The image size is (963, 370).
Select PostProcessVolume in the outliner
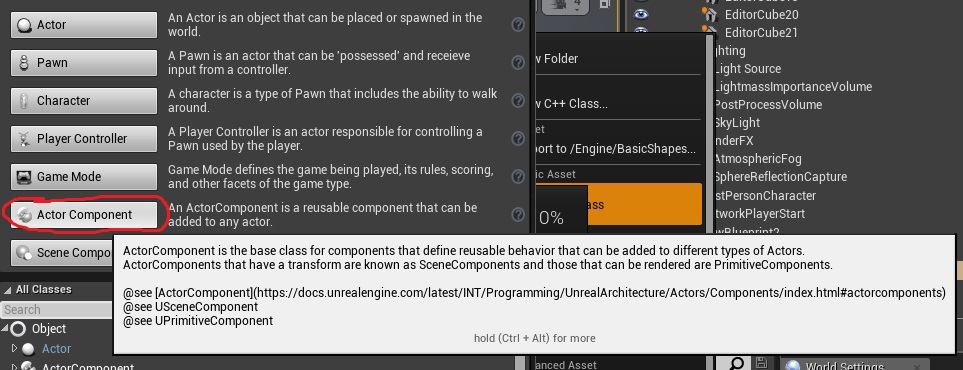coord(768,104)
